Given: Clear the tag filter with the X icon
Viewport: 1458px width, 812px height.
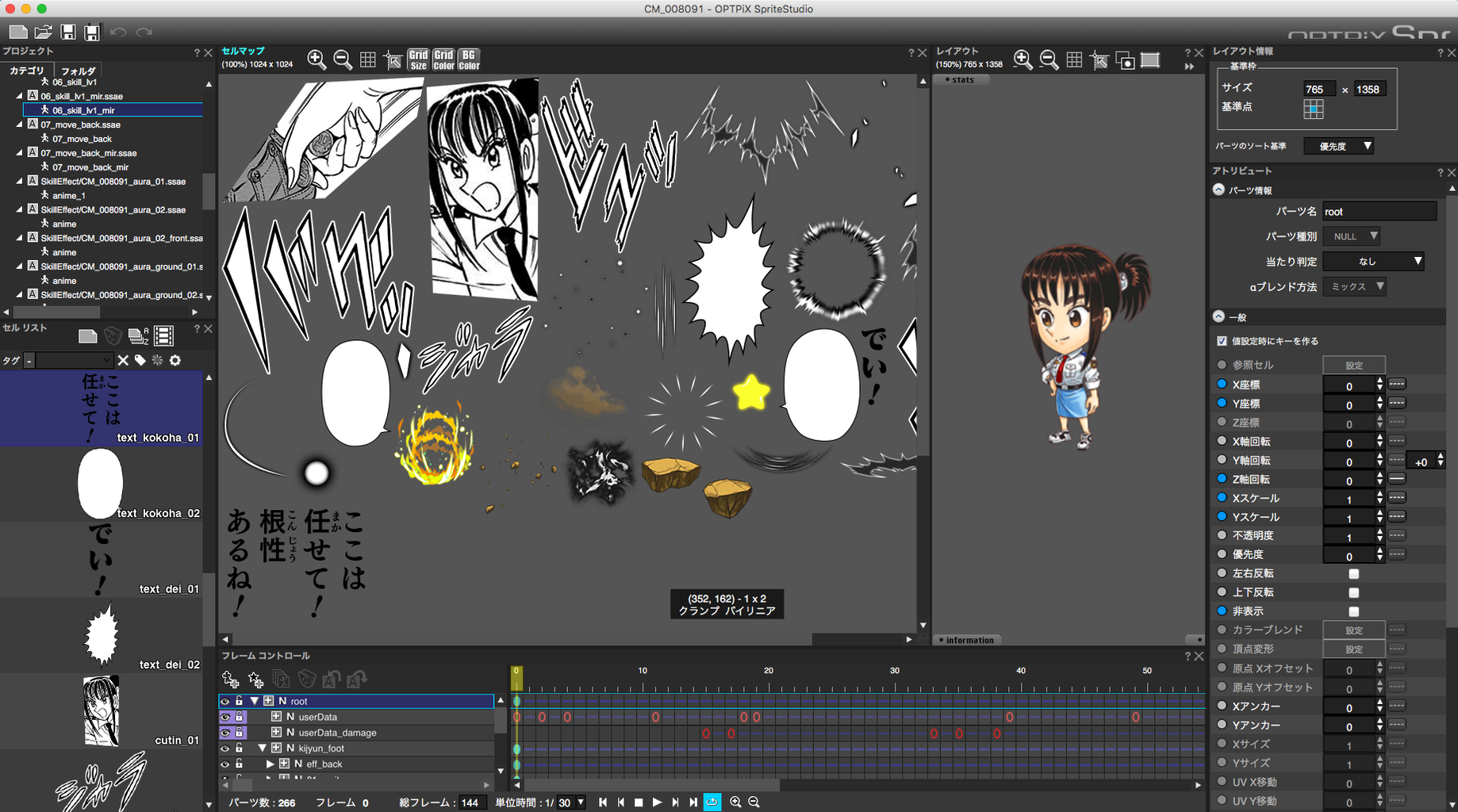Looking at the screenshot, I should (123, 360).
